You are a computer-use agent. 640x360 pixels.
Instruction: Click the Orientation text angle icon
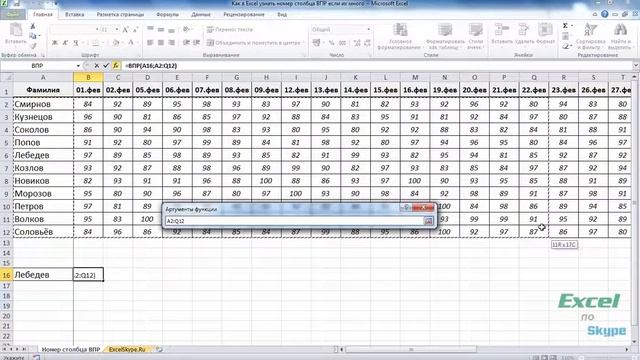tap(187, 29)
